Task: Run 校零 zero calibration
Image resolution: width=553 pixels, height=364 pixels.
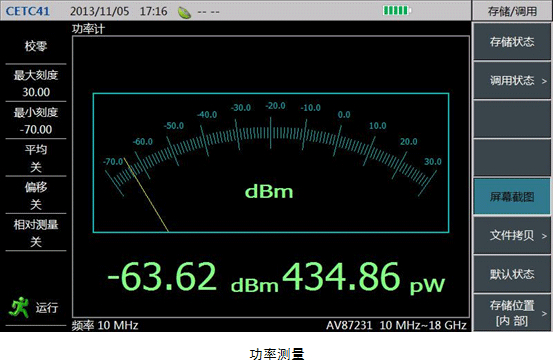Action: point(36,46)
